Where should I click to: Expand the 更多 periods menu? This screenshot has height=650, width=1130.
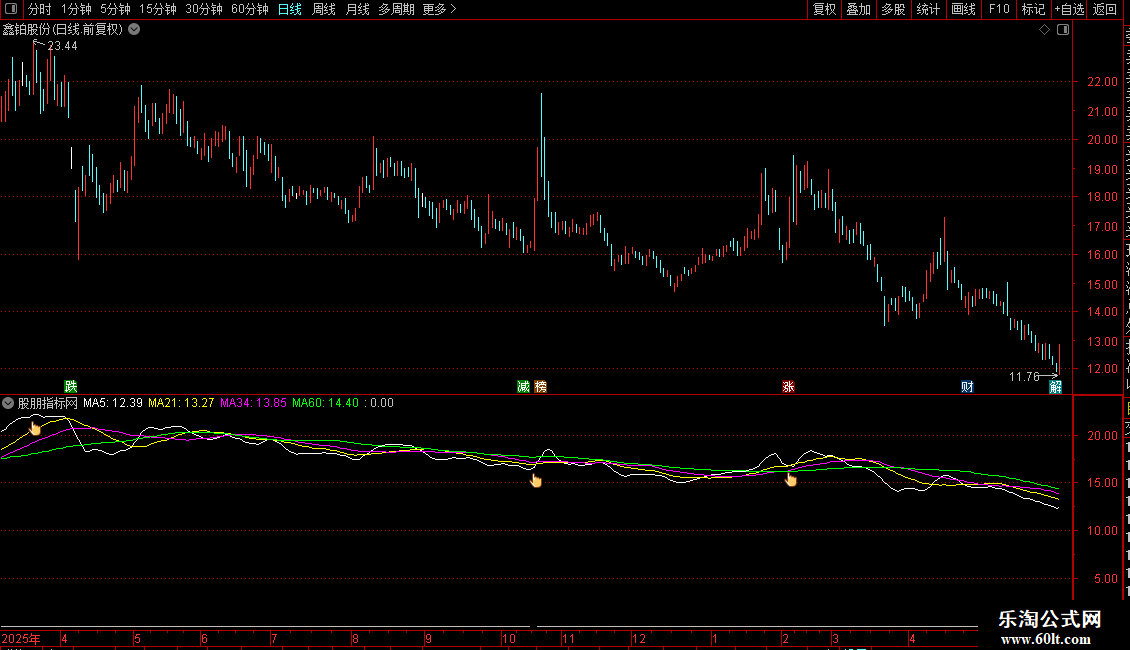(x=439, y=9)
